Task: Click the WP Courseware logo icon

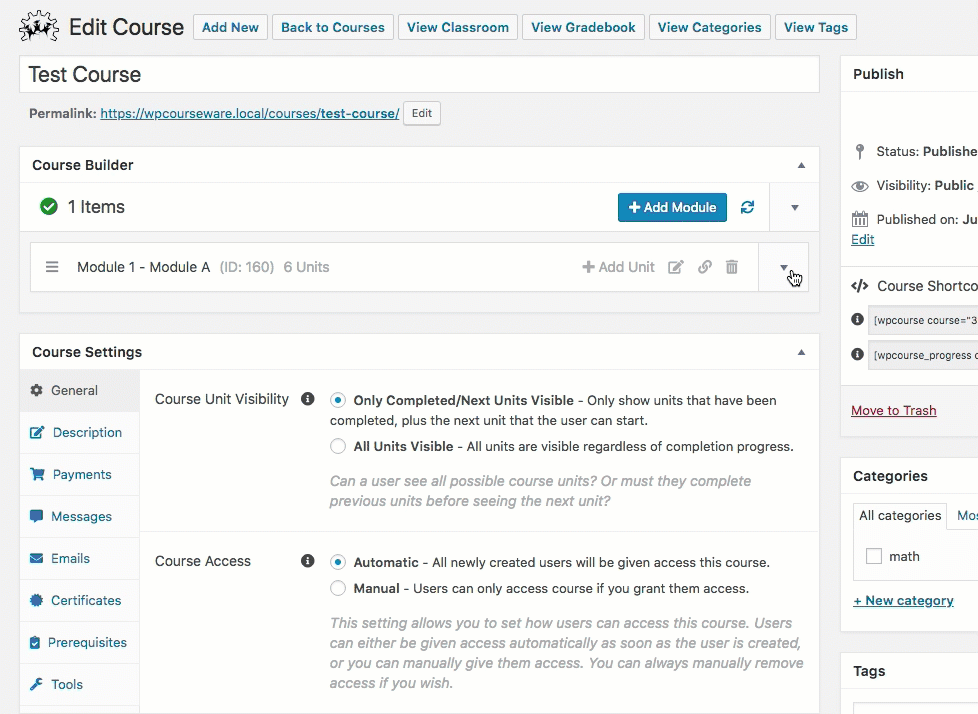Action: 39,27
